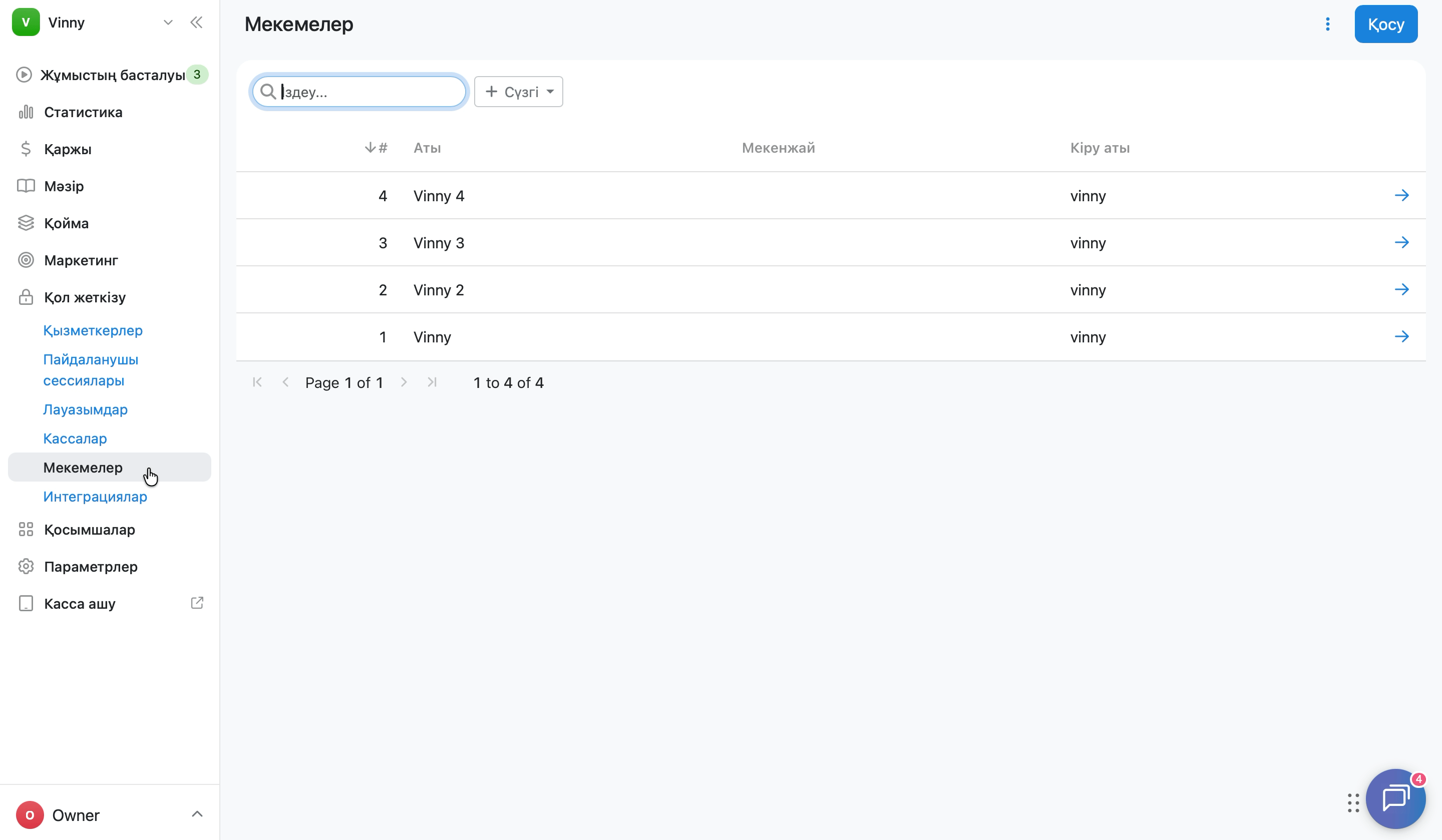
Task: Sort by the # column header
Action: click(376, 148)
